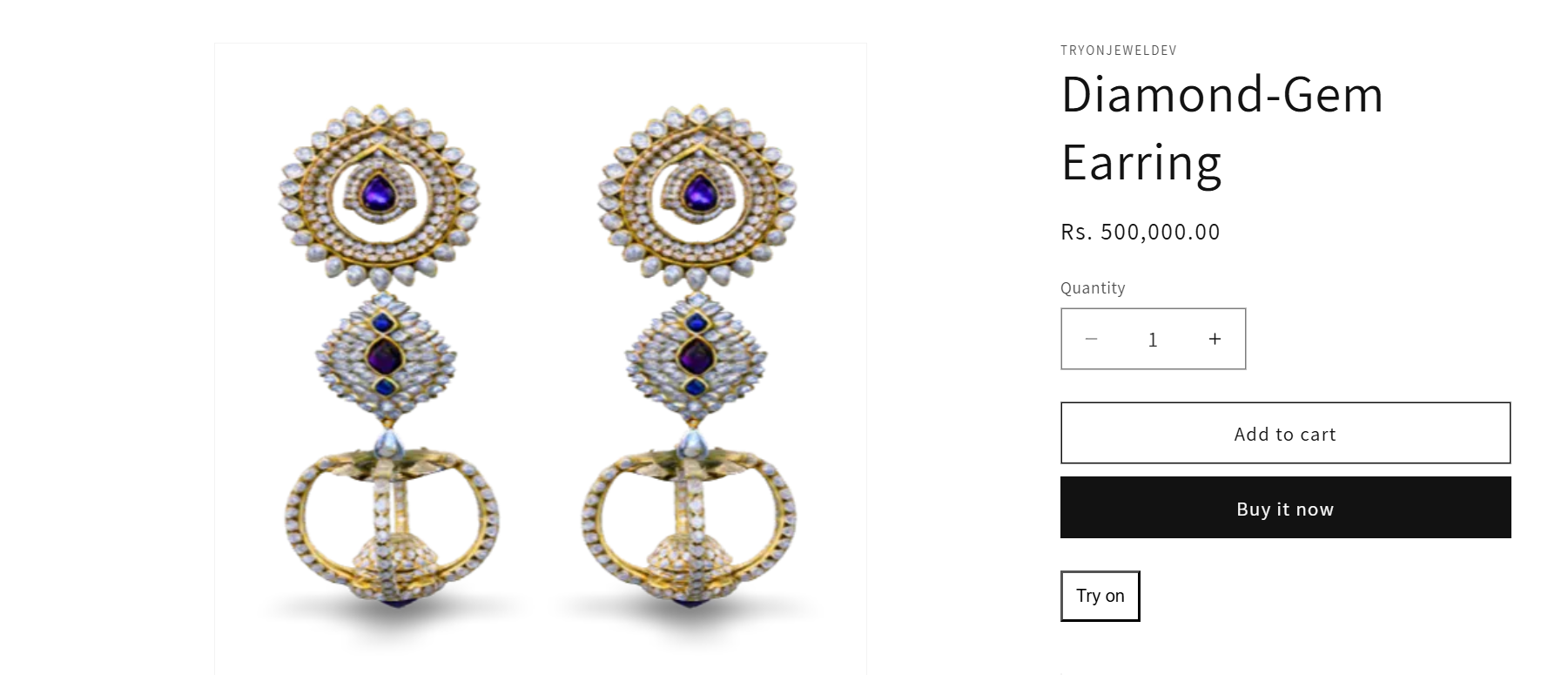
Task: Click the right earring's middle square purple gem
Action: tap(696, 355)
